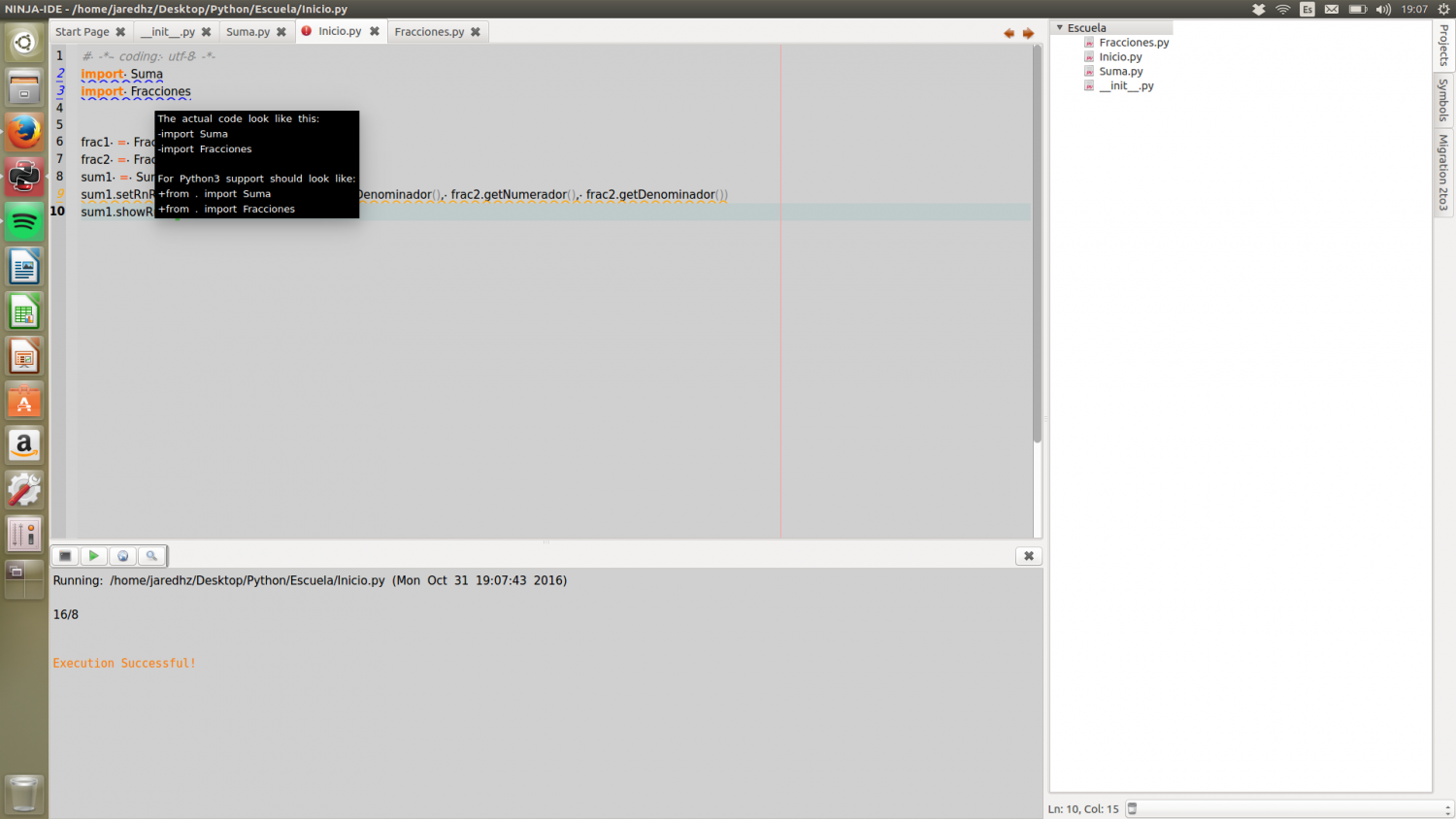Open the console button in bottom toolbar
This screenshot has width=1456, height=819.
(65, 556)
